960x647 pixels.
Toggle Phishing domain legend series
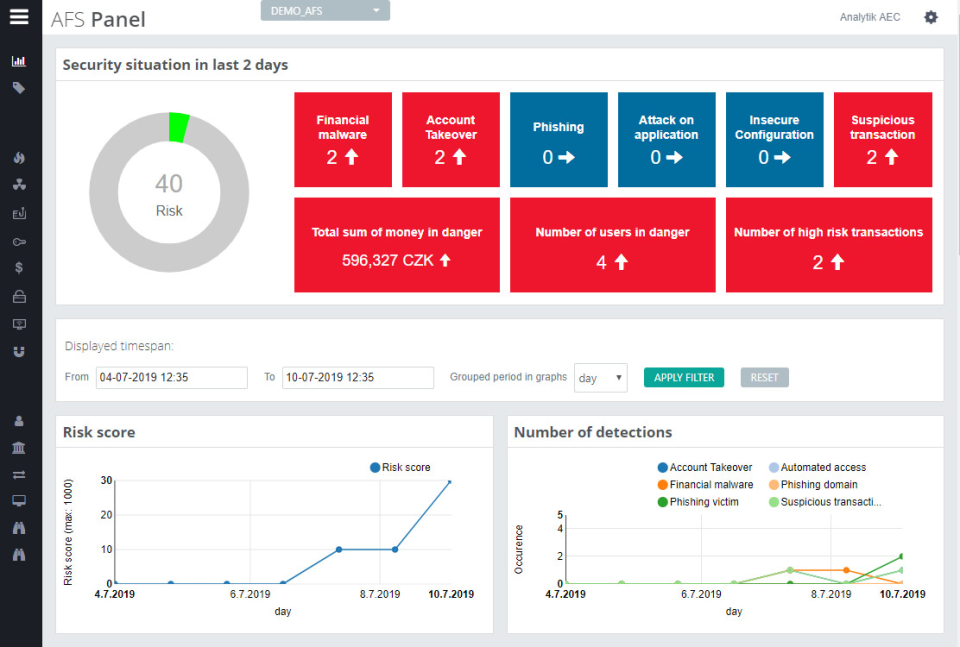coord(813,484)
